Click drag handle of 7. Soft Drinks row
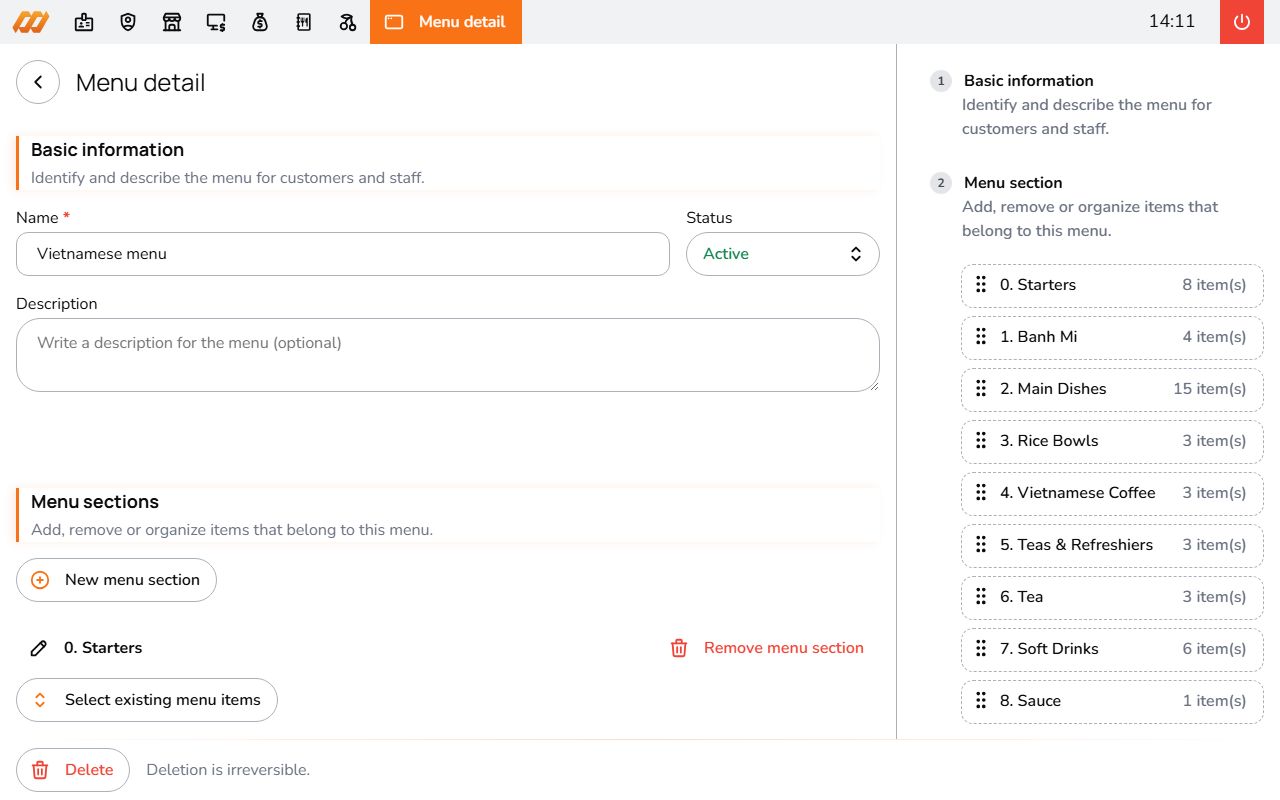Screen dimensions: 1280x800 coord(981,649)
